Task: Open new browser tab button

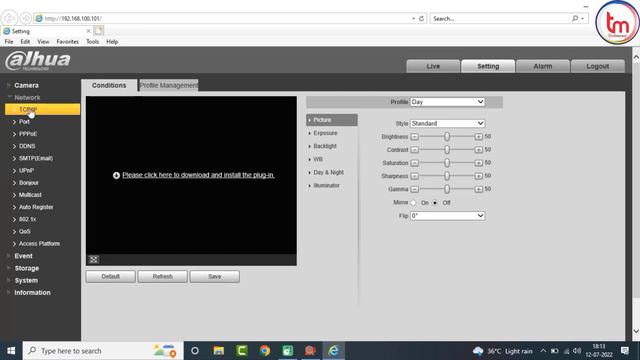Action: click(x=99, y=31)
